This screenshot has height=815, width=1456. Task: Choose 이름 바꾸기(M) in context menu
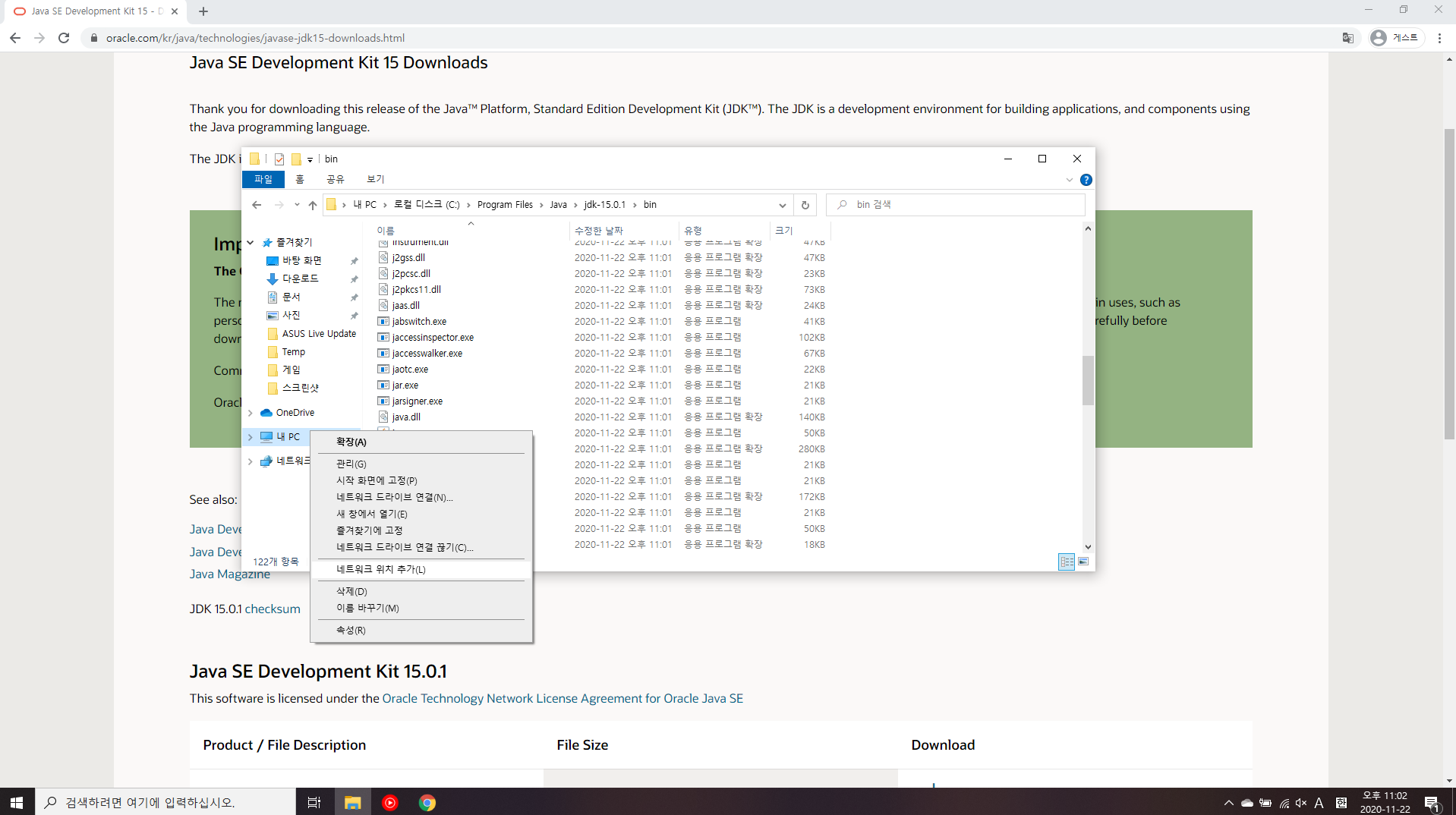(421, 608)
